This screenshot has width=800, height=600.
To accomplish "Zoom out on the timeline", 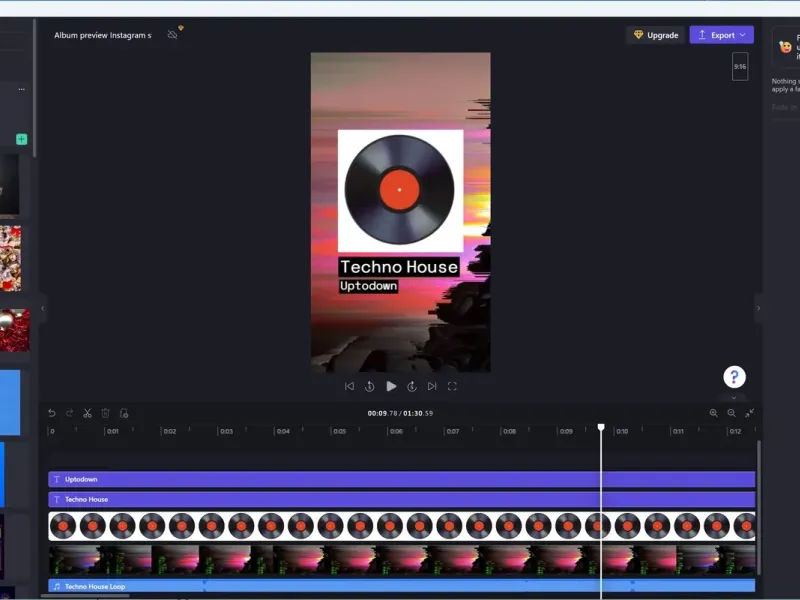I will (x=732, y=413).
